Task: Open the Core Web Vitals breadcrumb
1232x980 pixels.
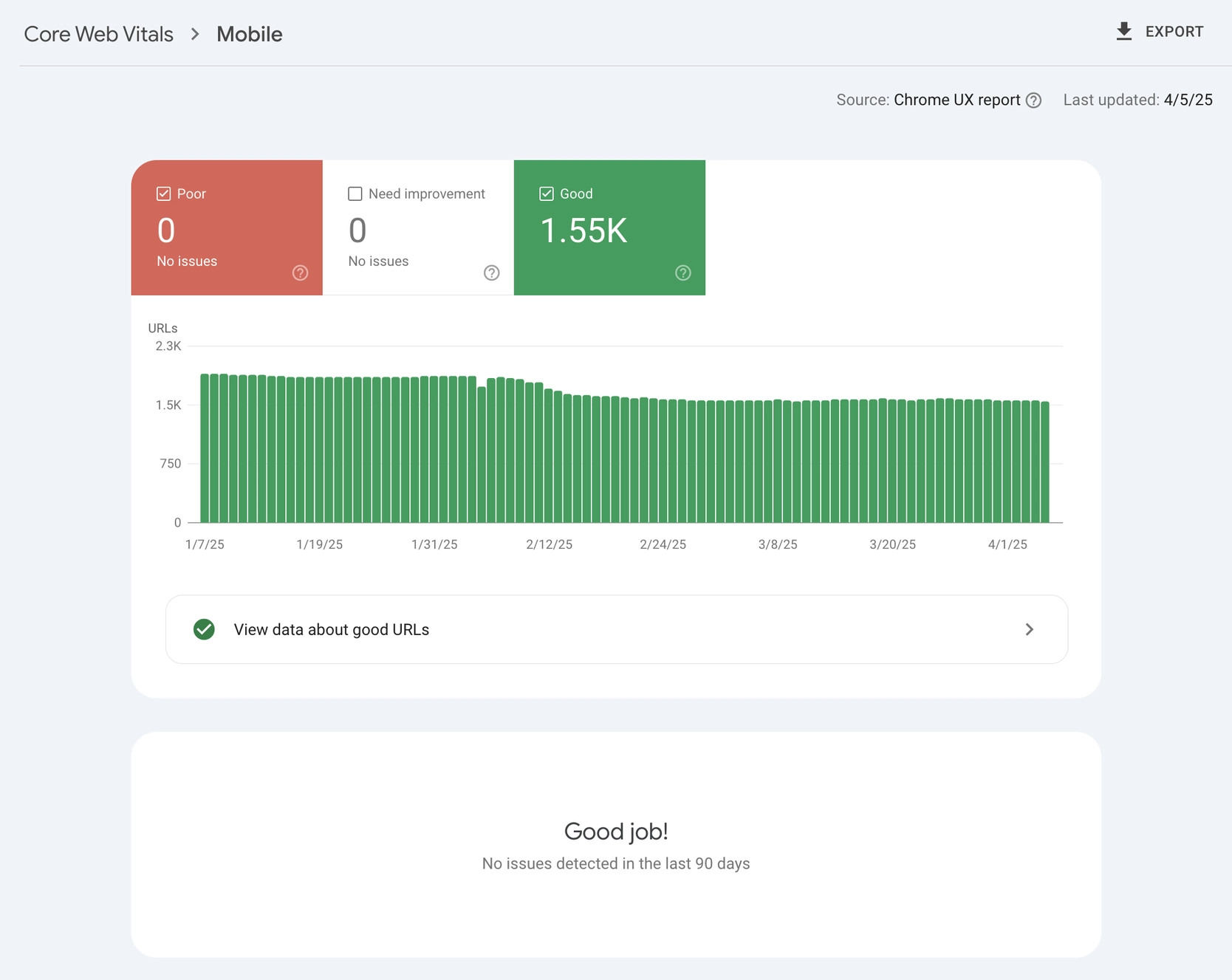Action: [98, 34]
